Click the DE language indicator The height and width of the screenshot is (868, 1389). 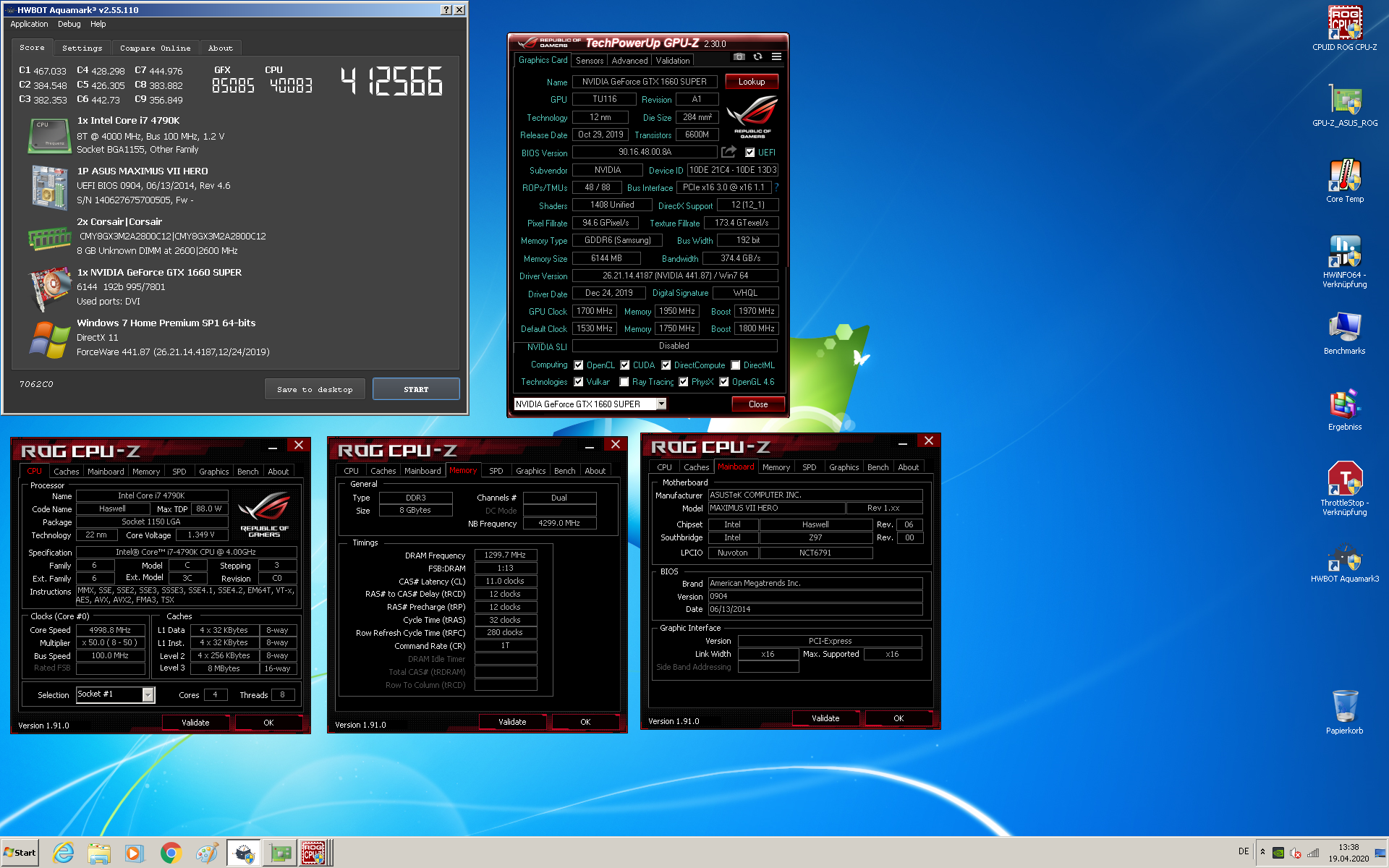click(x=1244, y=851)
